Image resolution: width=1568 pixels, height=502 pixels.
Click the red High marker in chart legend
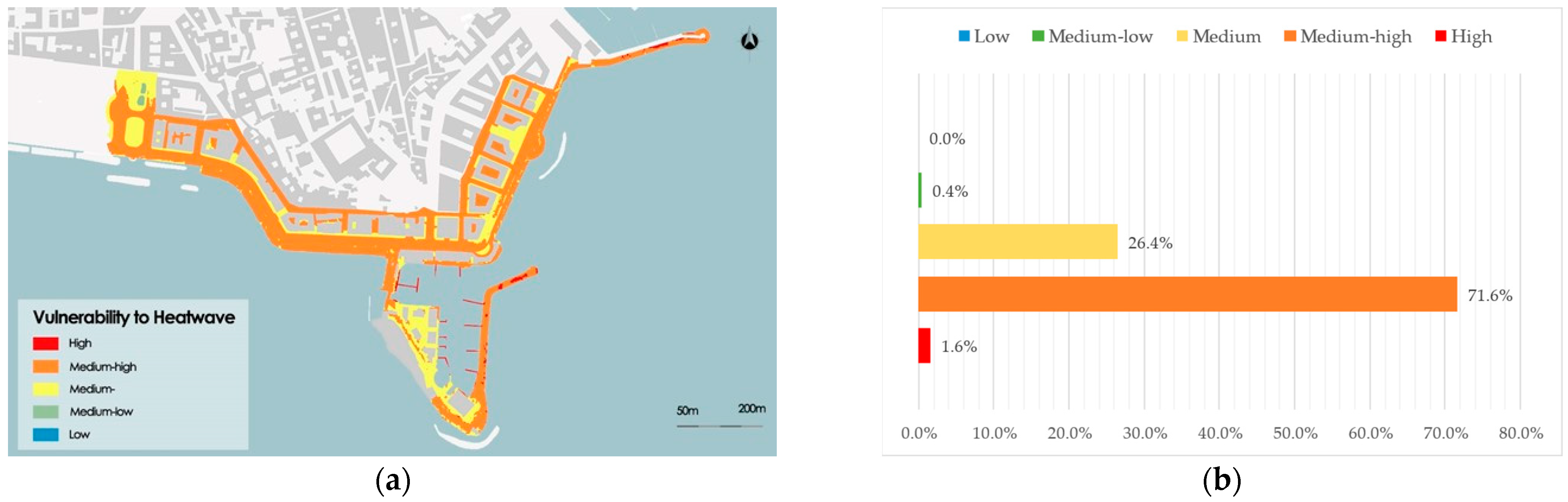[1441, 36]
